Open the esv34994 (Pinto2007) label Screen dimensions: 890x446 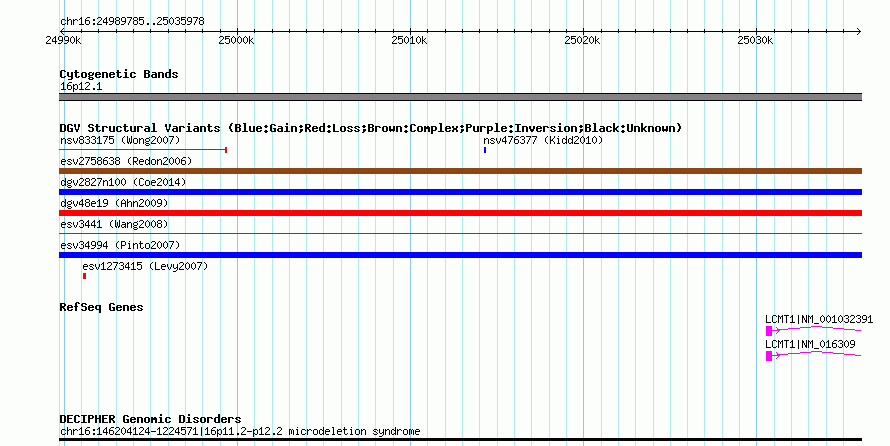120,245
